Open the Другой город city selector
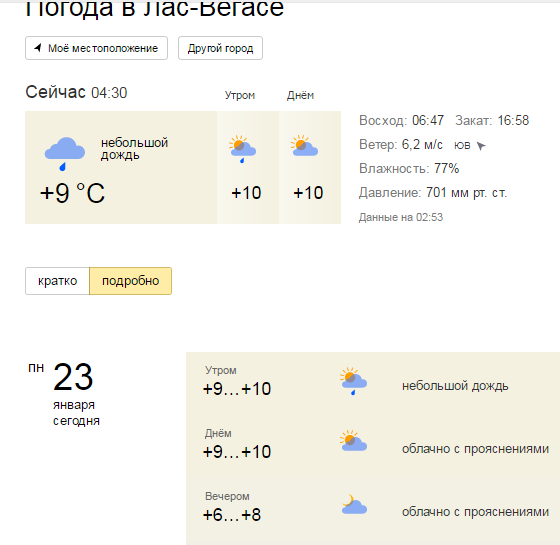 [220, 48]
